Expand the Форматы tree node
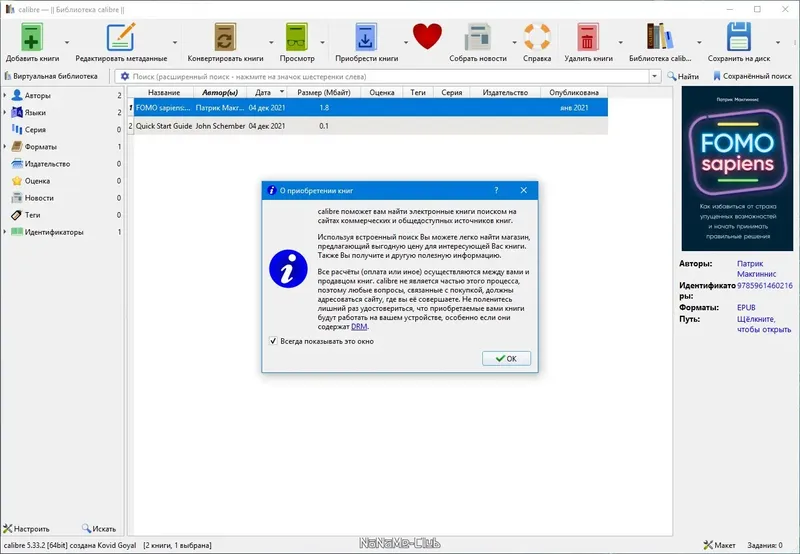The image size is (800, 554). 5,146
